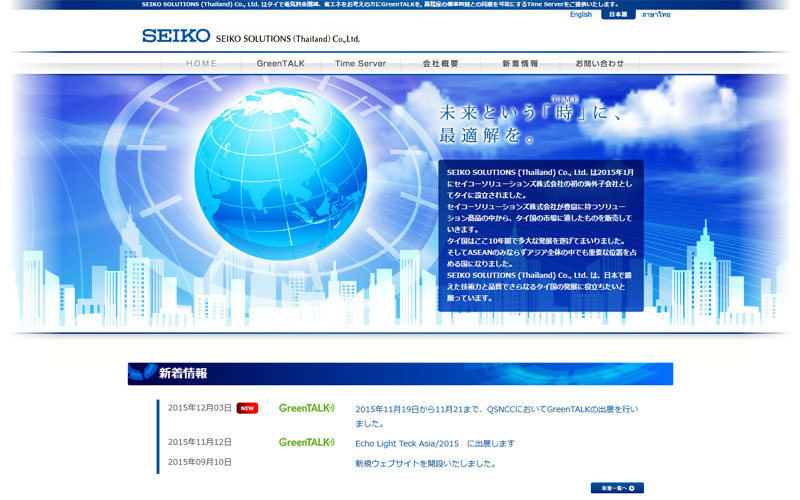Viewport: 800px width, 500px height.
Task: Click date text 2015年09月10日
Action: pyautogui.click(x=199, y=462)
